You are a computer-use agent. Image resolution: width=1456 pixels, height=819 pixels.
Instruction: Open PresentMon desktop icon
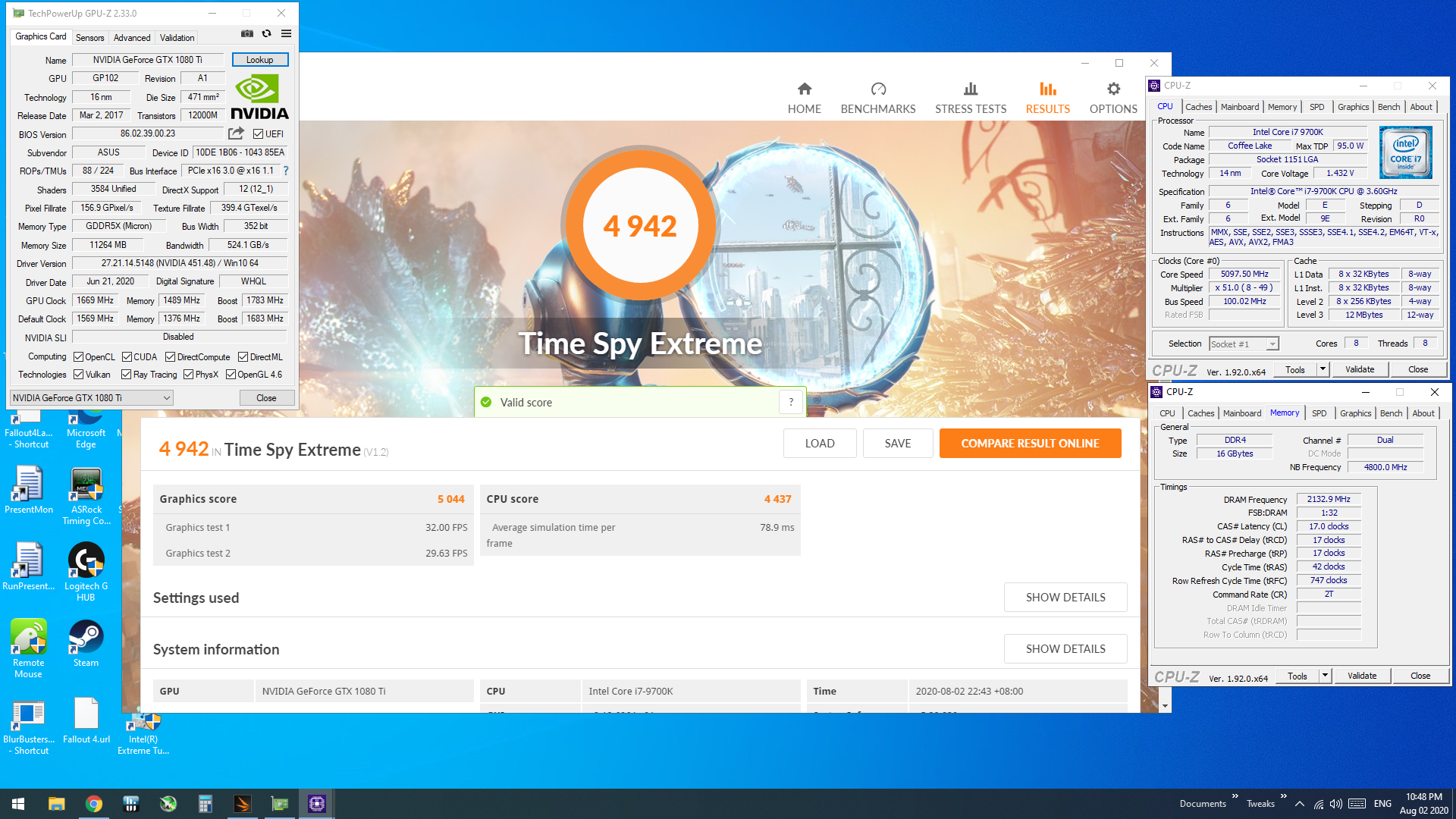29,491
